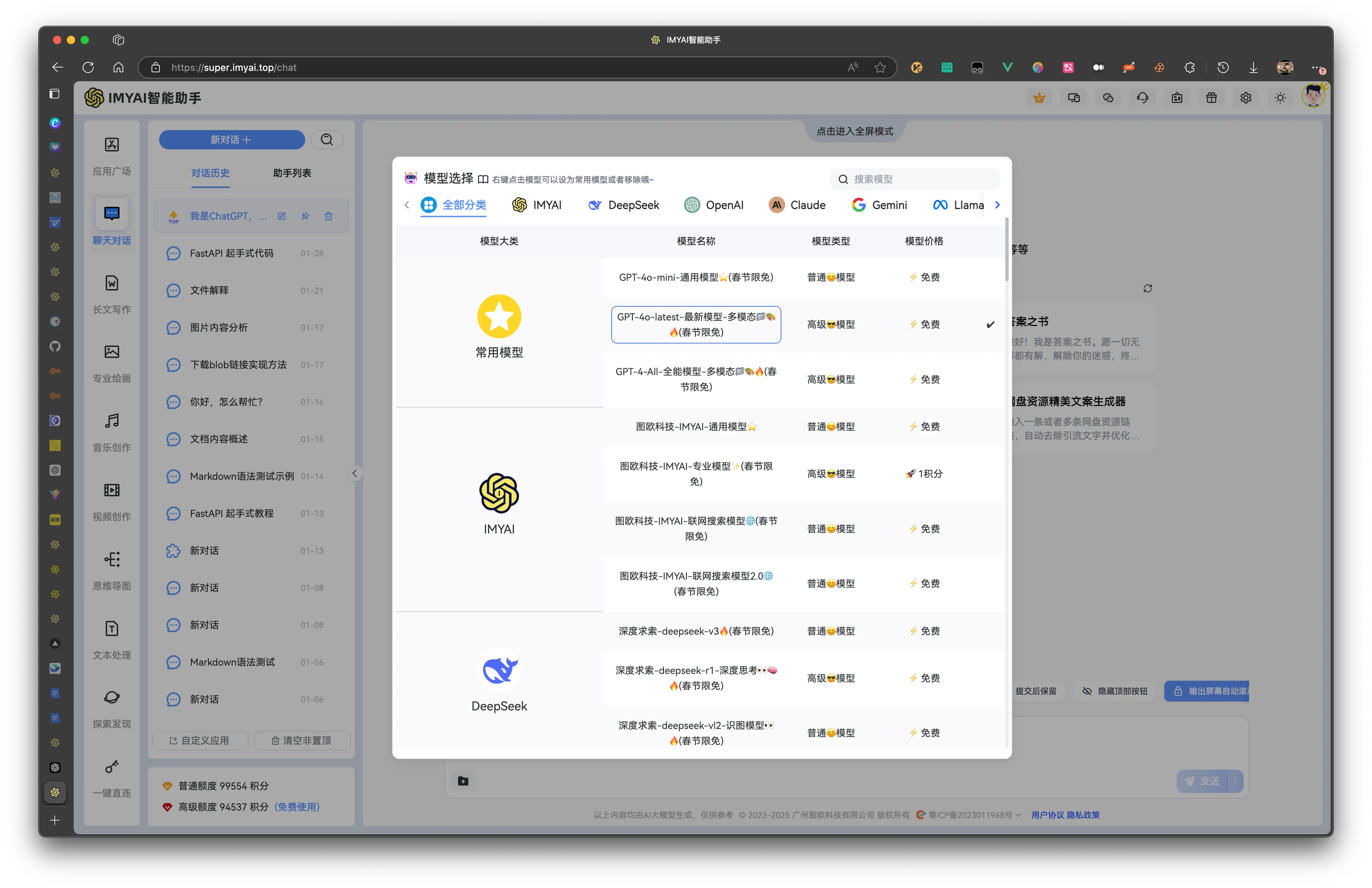1372x888 pixels.
Task: Collapse the conversation sidebar with the chevron handle
Action: pos(354,473)
